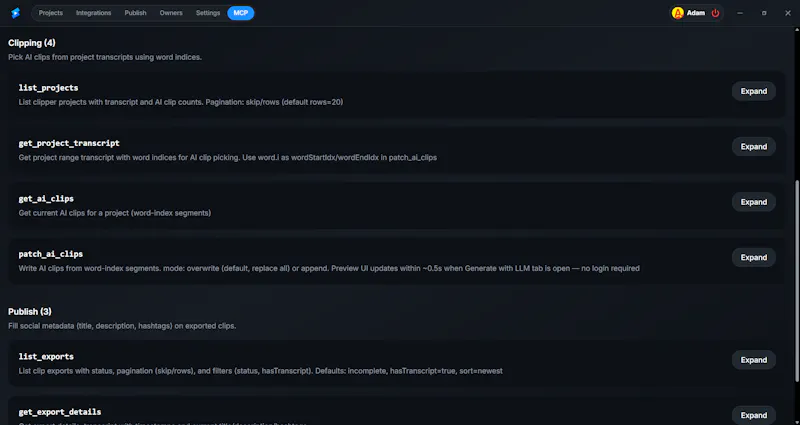Click the get_export_details tool name
Viewport: 800px width, 425px height.
(60, 412)
